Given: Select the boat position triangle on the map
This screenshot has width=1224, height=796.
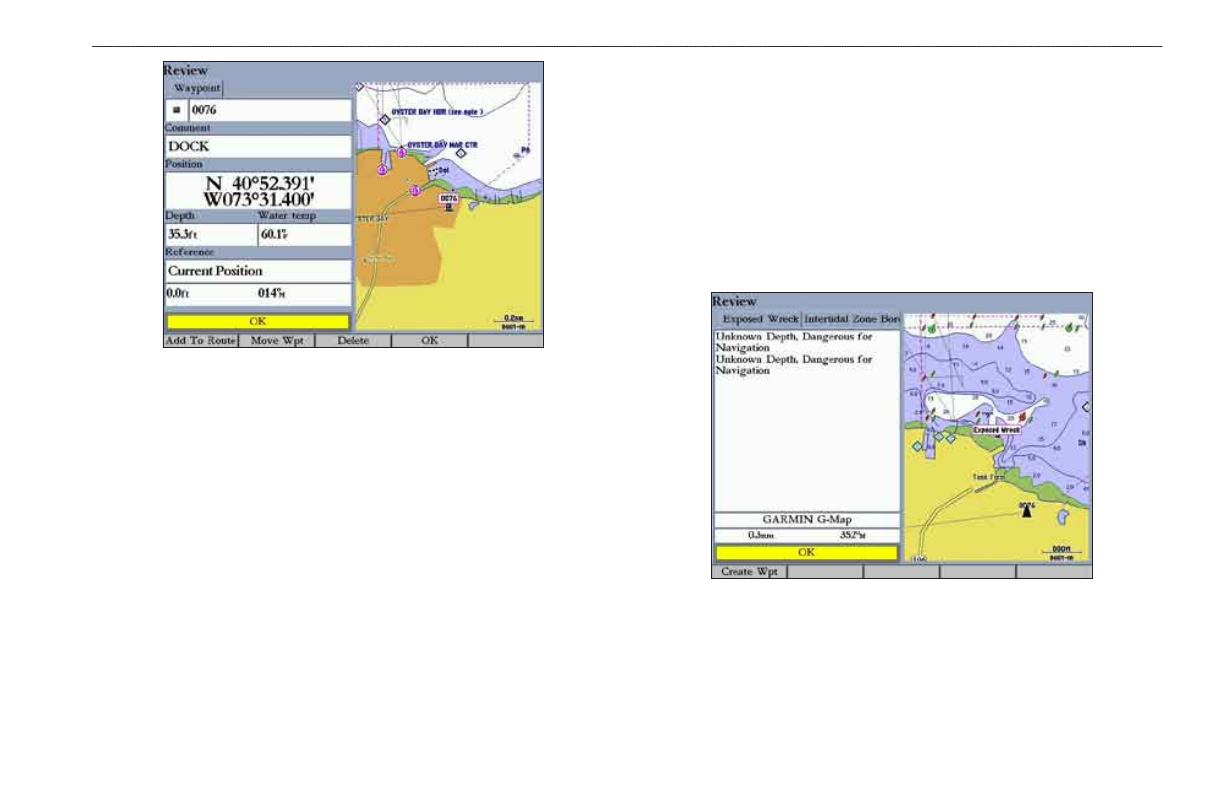Looking at the screenshot, I should (1026, 514).
